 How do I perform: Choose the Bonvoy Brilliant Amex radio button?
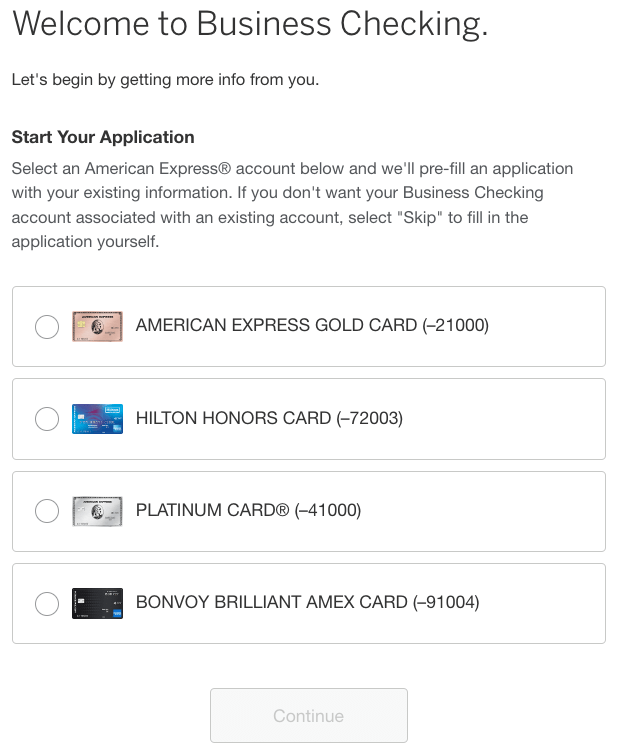47,603
